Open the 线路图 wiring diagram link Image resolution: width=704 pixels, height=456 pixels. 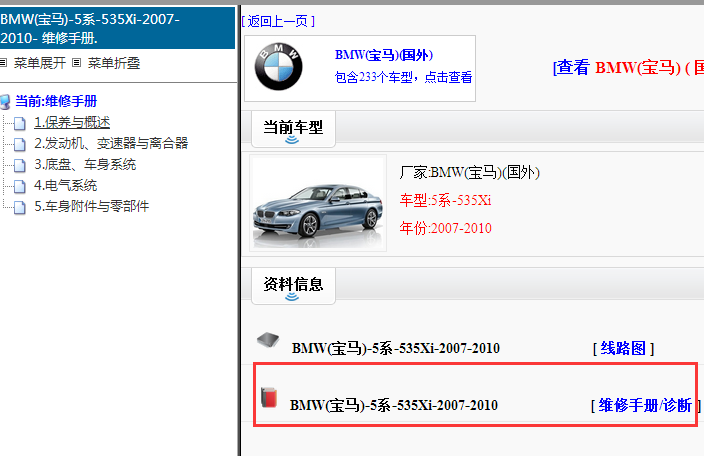tap(623, 348)
